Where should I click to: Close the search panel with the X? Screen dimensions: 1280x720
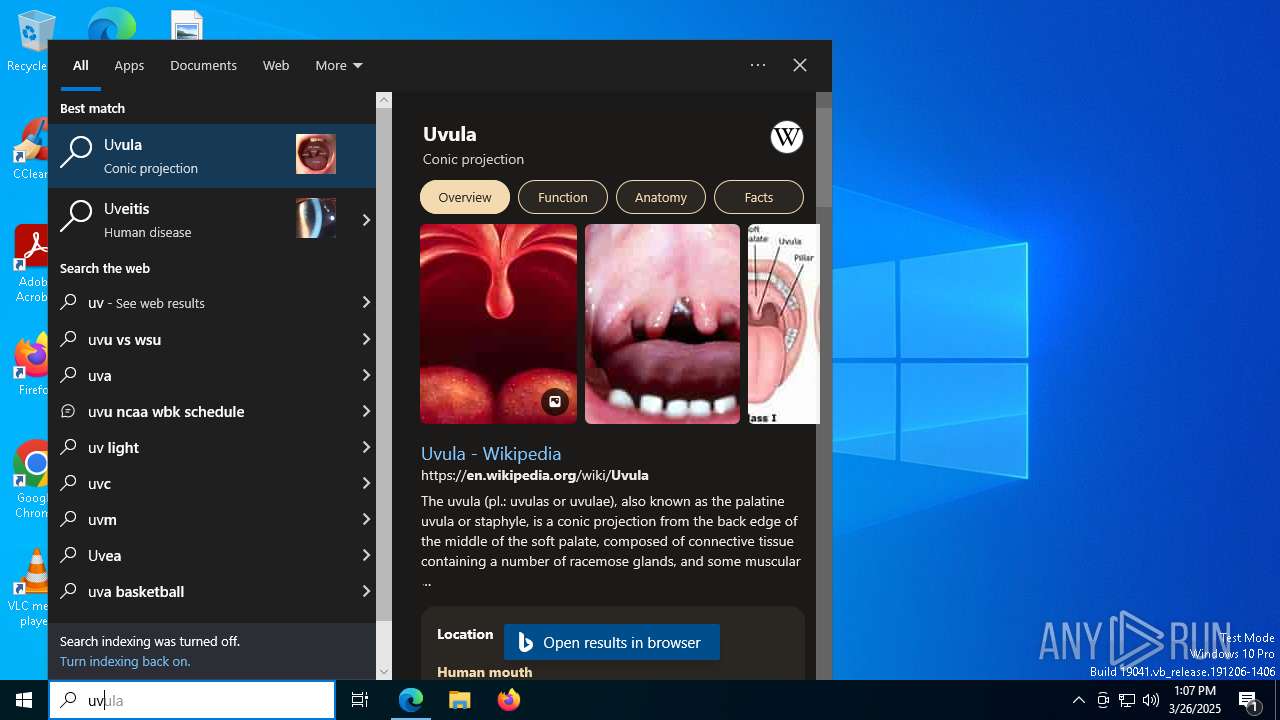click(800, 65)
